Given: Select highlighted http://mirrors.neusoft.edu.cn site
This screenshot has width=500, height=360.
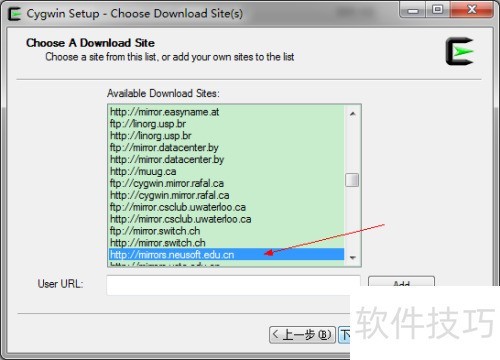Looking at the screenshot, I should 227,255.
